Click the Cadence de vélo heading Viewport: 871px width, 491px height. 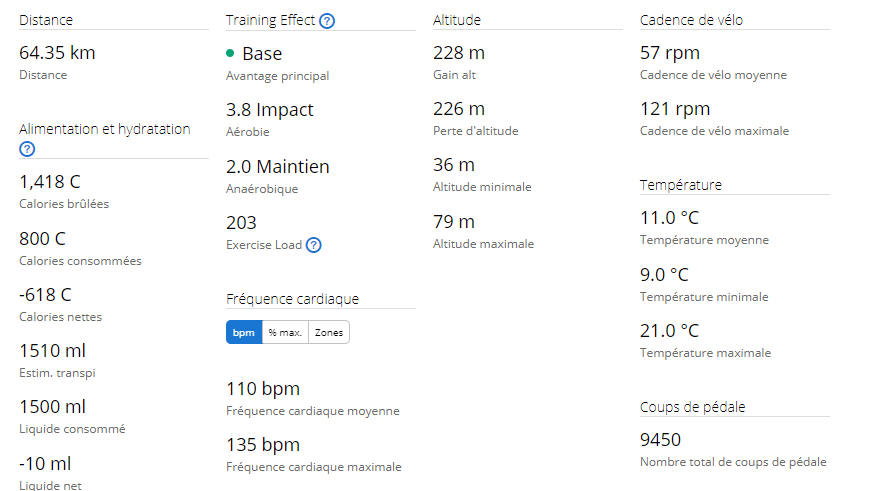click(692, 20)
